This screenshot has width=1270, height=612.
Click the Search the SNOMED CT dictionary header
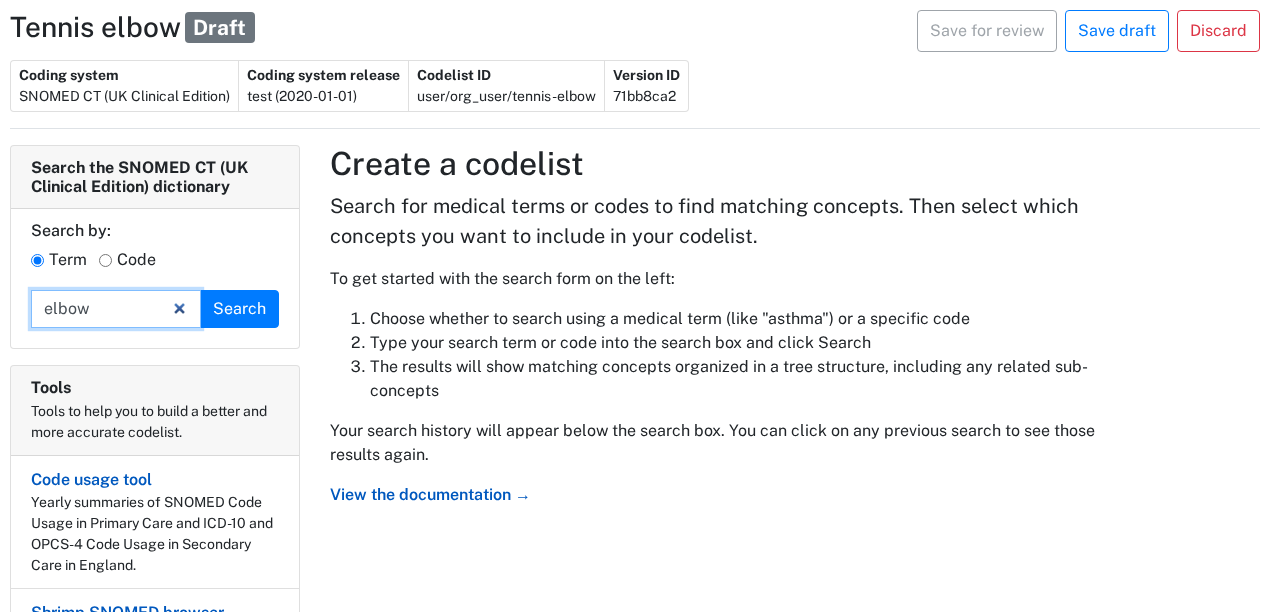click(x=139, y=177)
